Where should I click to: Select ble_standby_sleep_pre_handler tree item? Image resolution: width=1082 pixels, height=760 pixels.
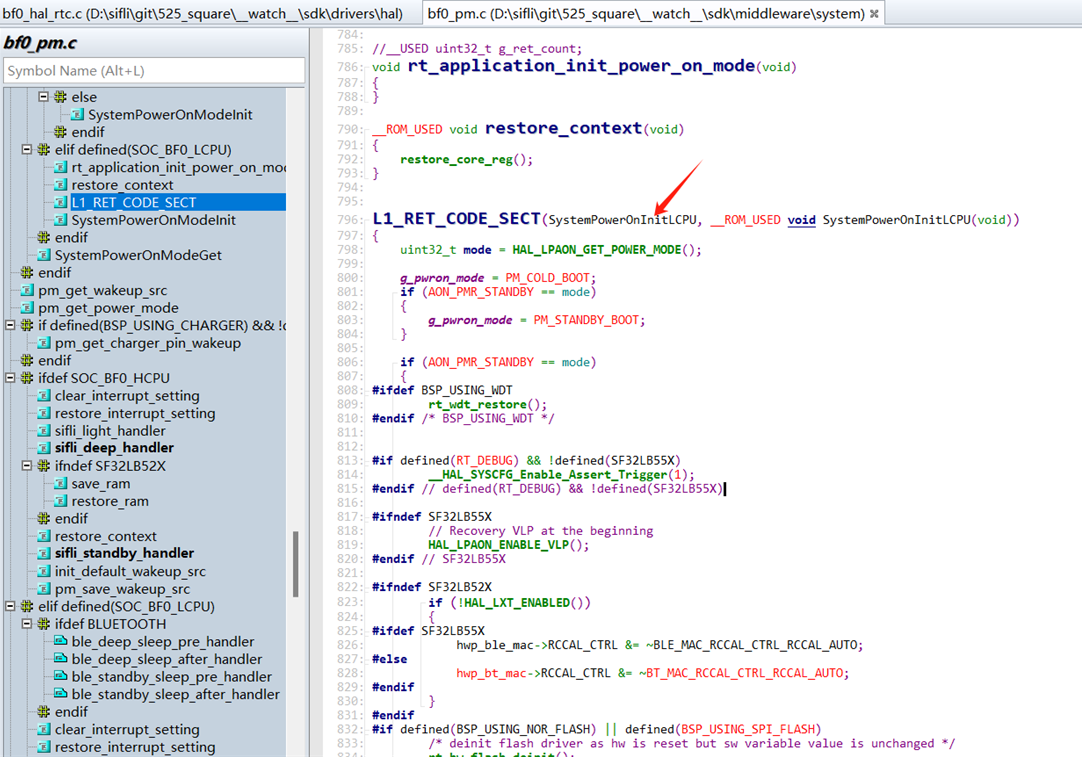point(171,676)
